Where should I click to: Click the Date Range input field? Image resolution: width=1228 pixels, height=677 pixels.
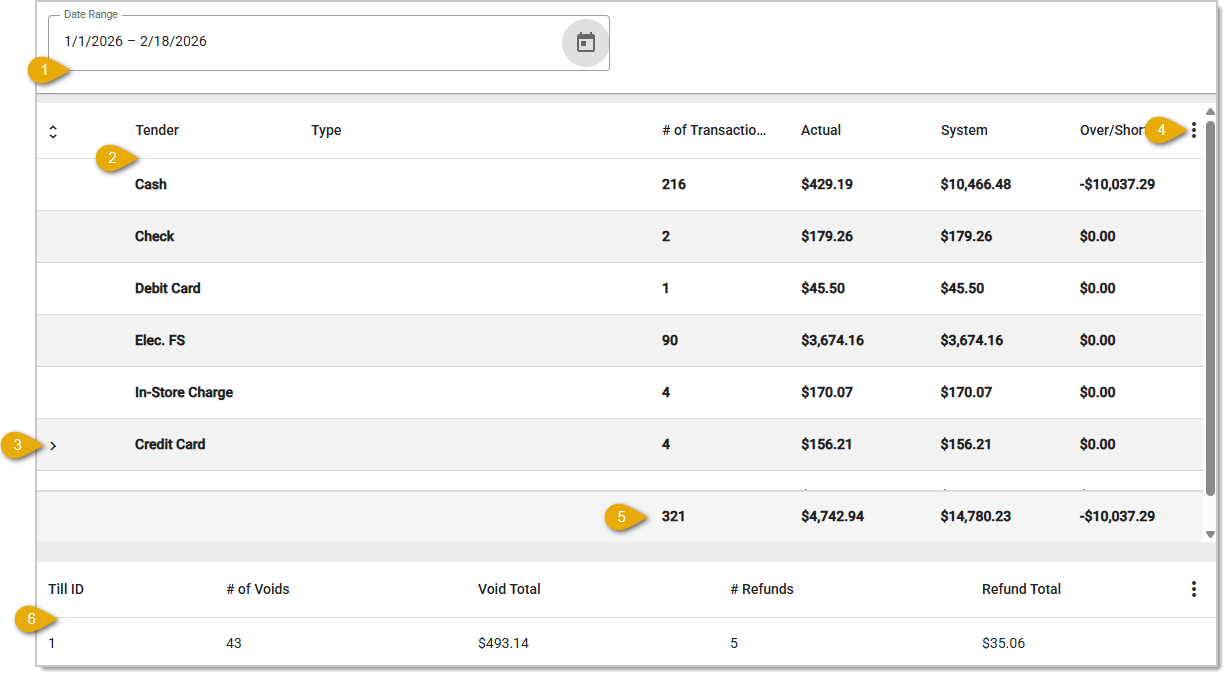(x=328, y=43)
